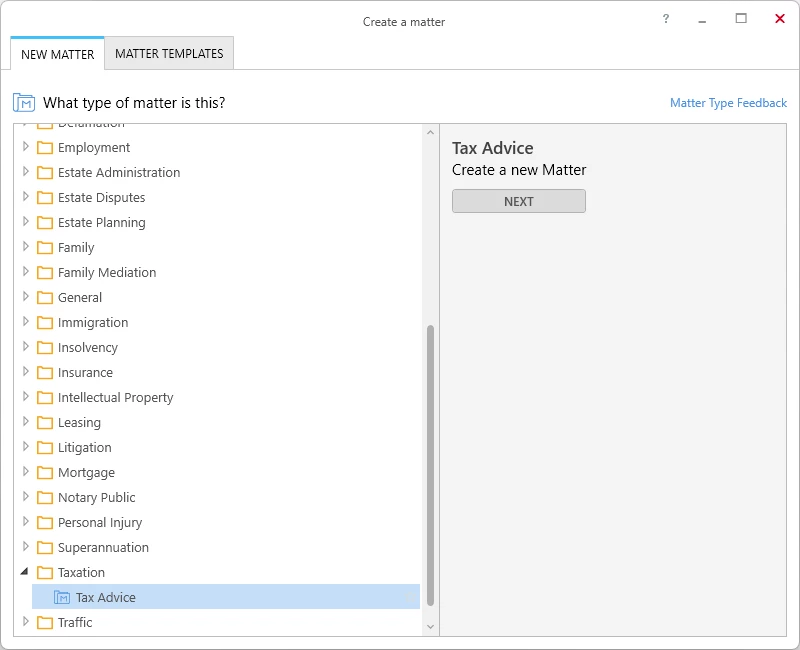Viewport: 800px width, 650px height.
Task: Click the Notary Public folder icon
Action: pos(45,497)
